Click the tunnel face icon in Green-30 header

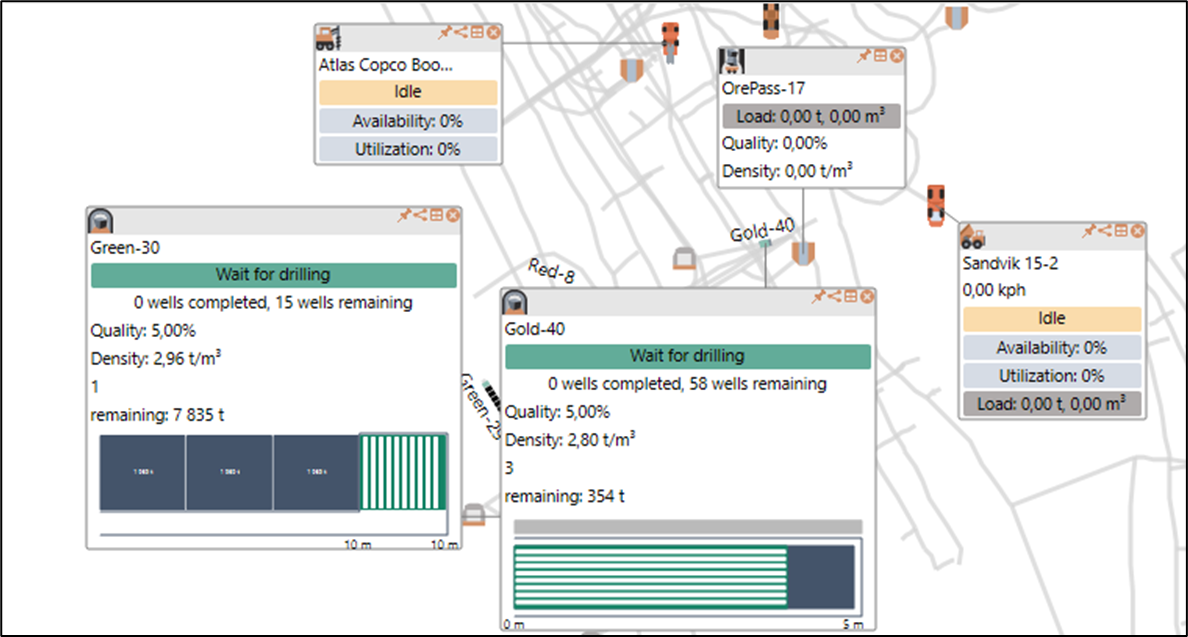pos(101,221)
